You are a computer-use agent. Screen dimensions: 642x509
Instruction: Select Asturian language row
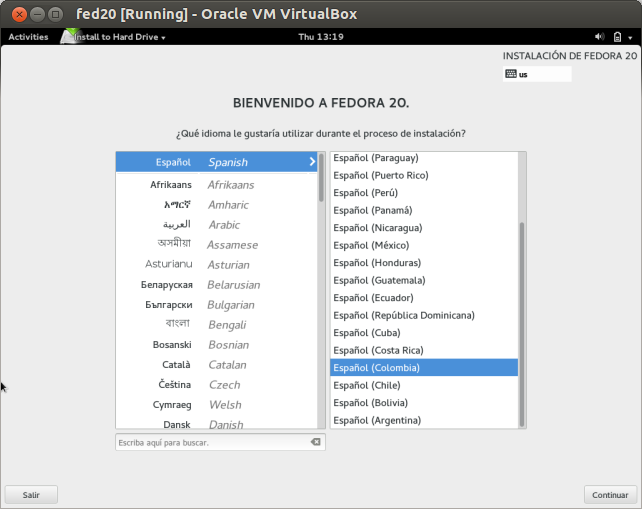point(217,265)
